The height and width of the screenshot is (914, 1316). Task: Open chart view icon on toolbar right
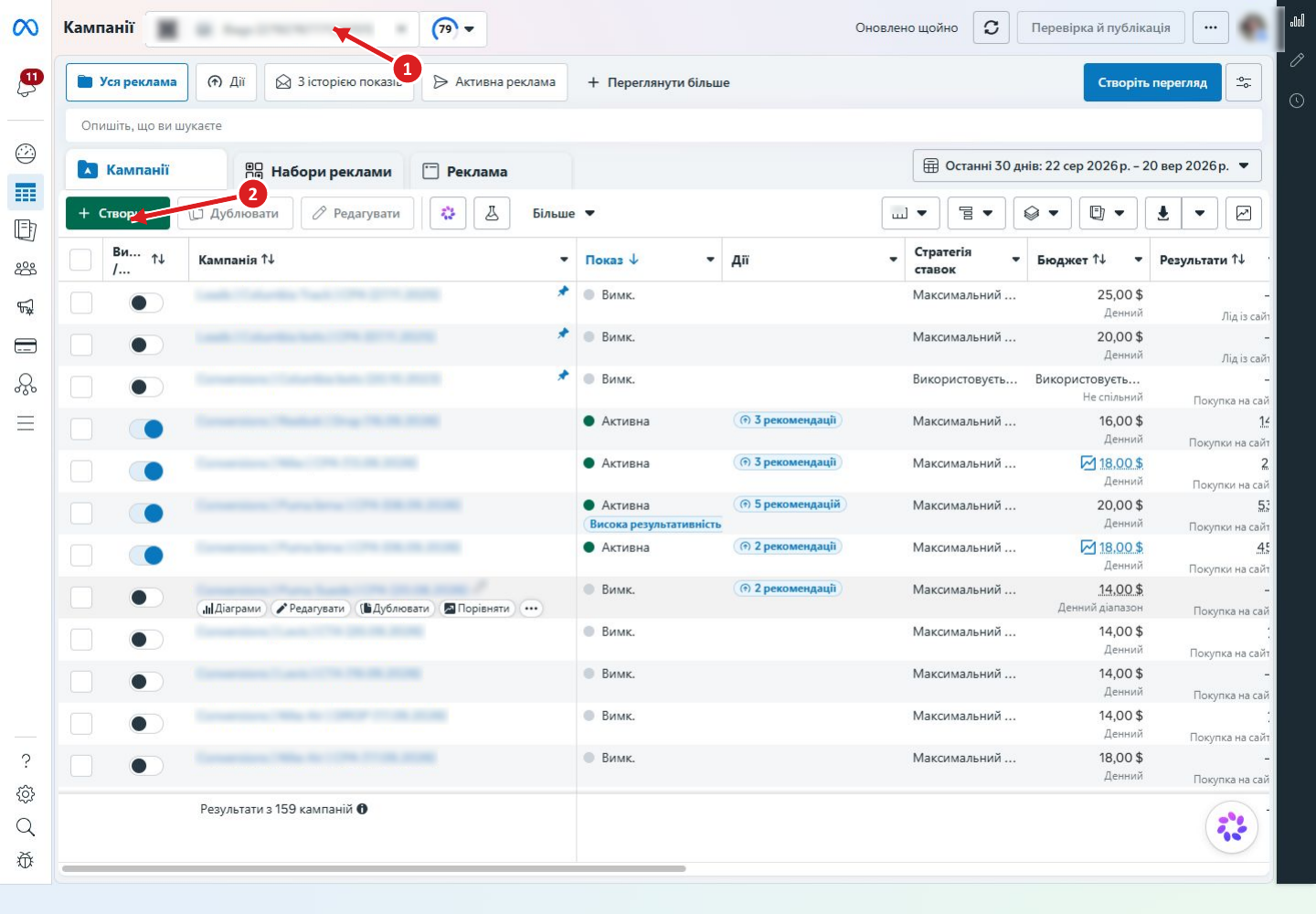pos(1244,213)
